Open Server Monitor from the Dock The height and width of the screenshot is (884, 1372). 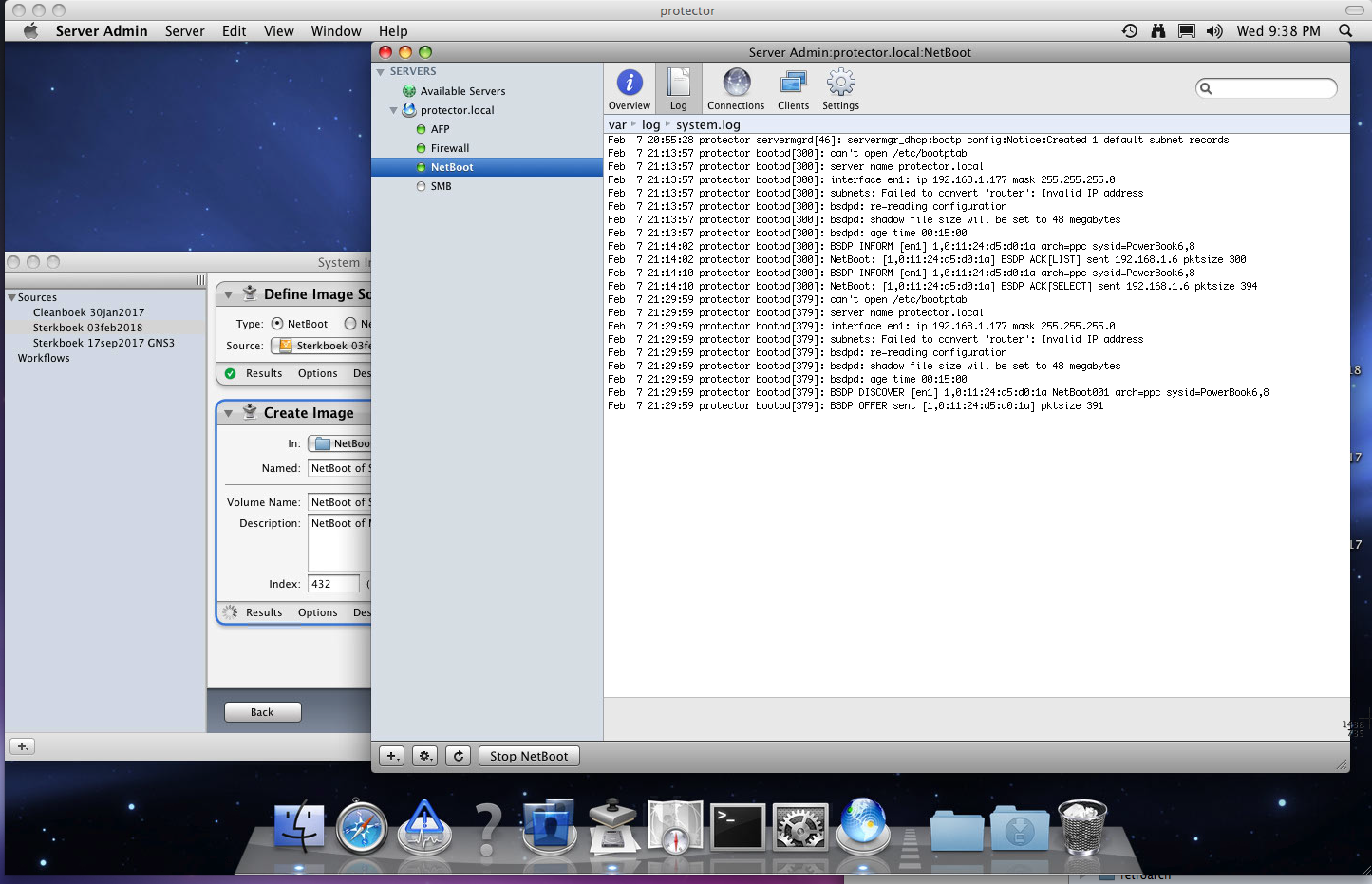424,827
